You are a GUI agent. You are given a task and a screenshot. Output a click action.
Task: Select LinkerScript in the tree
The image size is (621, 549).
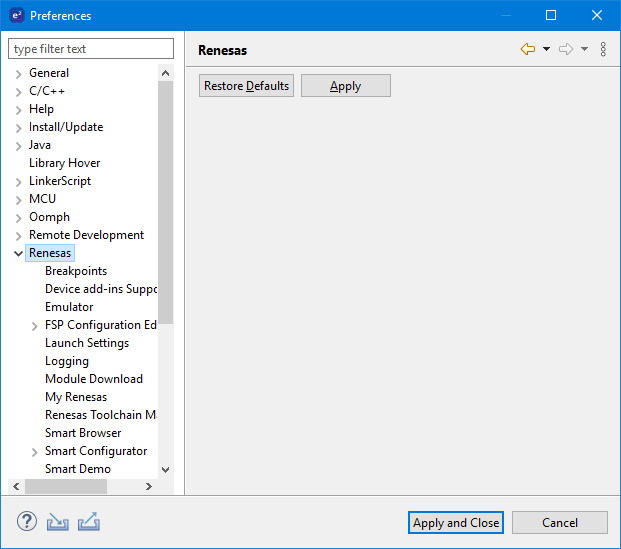(60, 181)
